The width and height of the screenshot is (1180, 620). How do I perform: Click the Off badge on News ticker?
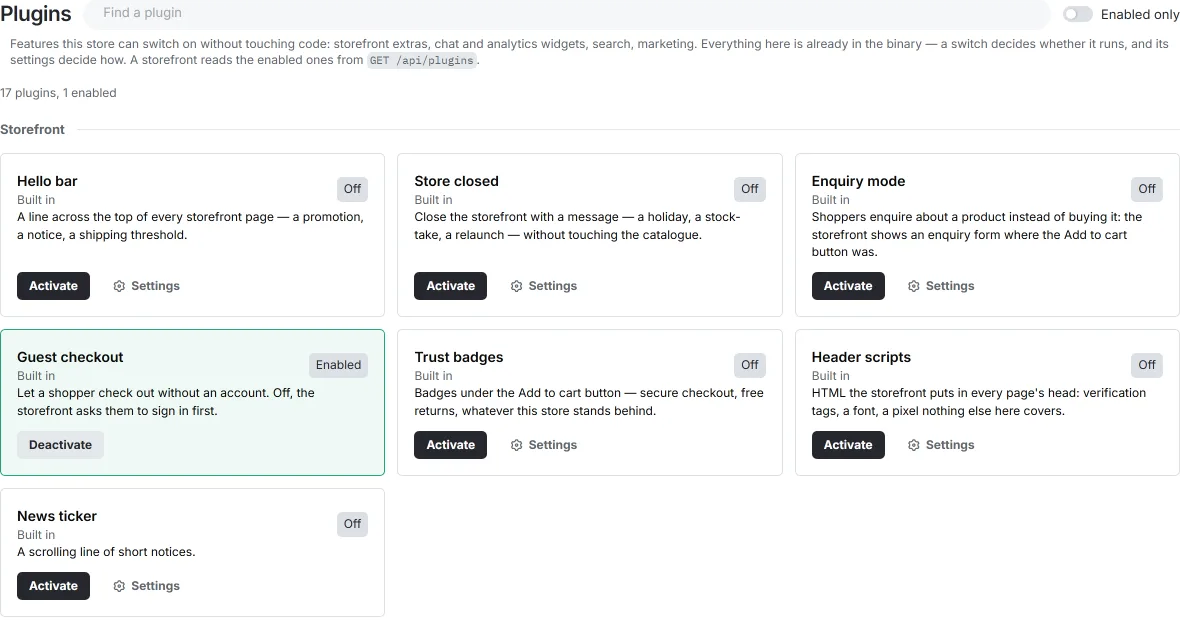352,524
